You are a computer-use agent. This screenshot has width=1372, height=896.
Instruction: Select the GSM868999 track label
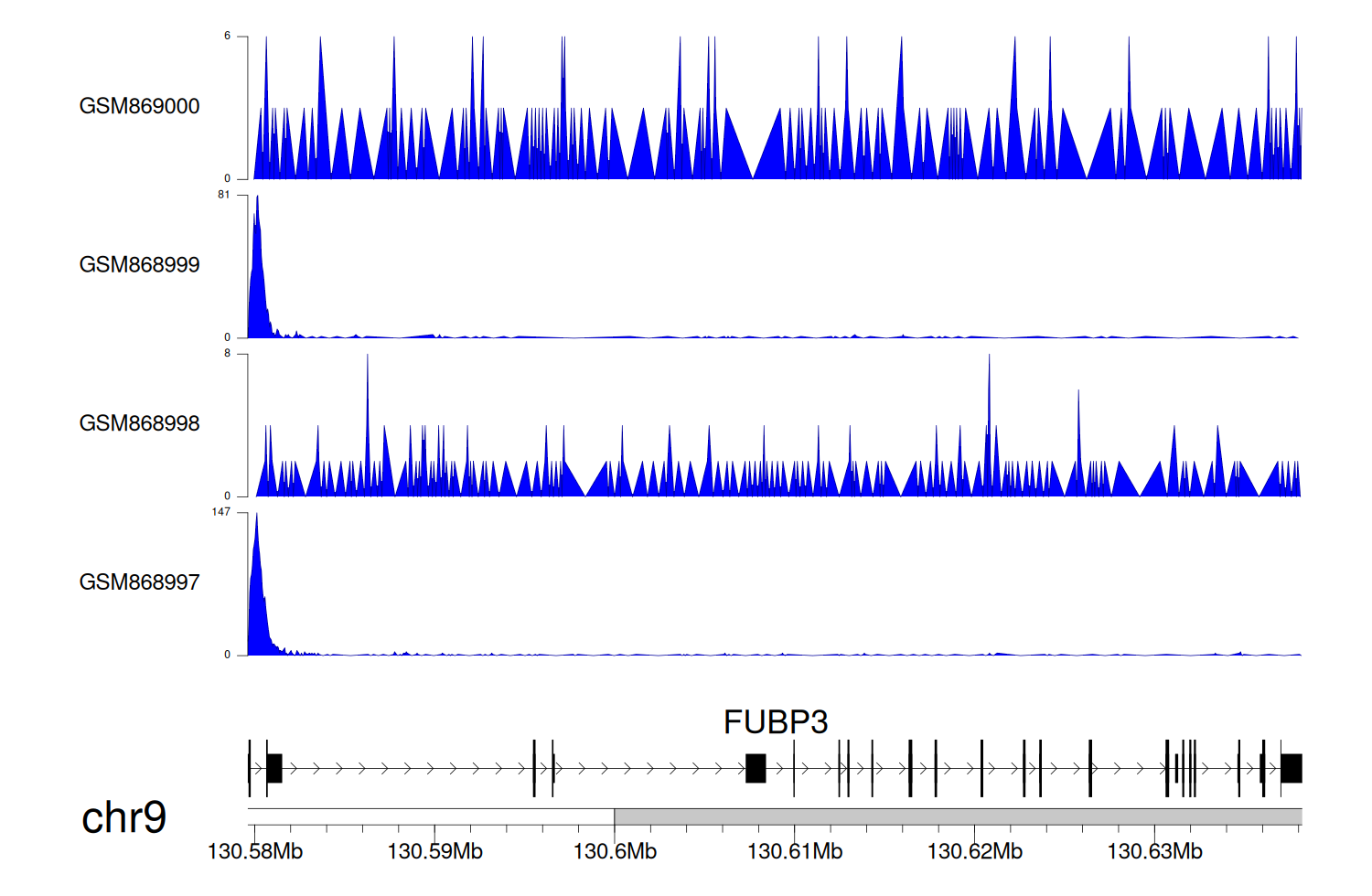pyautogui.click(x=139, y=265)
